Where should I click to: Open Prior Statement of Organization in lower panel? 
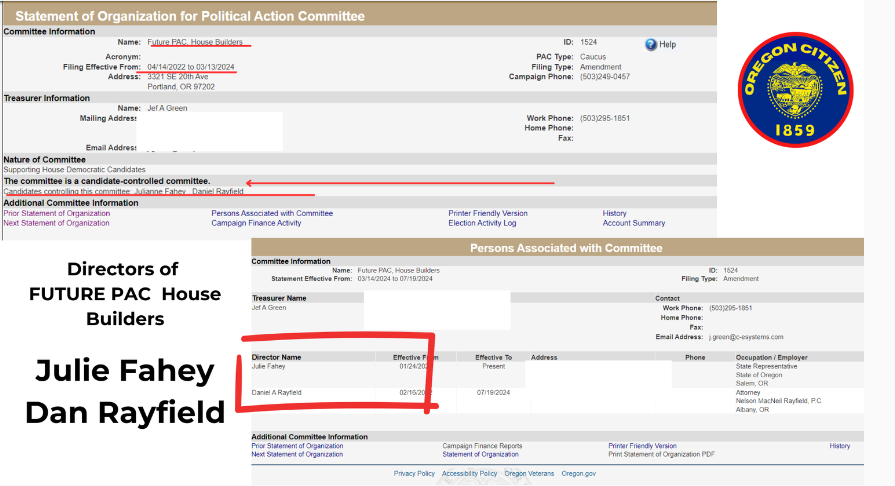pos(297,446)
